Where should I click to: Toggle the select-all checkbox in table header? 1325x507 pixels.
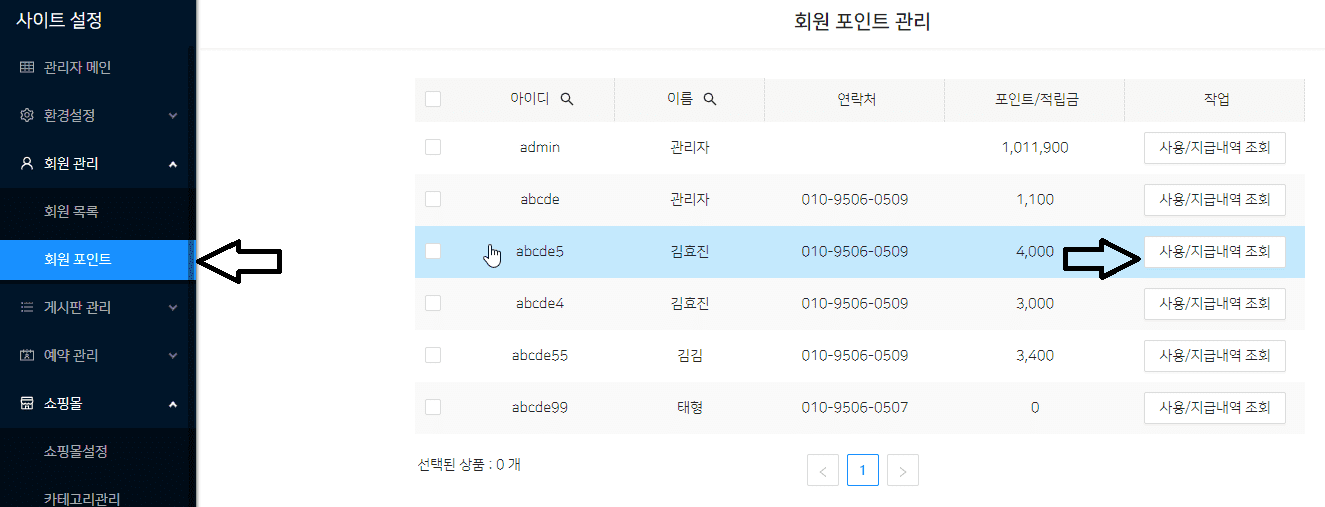coord(433,99)
